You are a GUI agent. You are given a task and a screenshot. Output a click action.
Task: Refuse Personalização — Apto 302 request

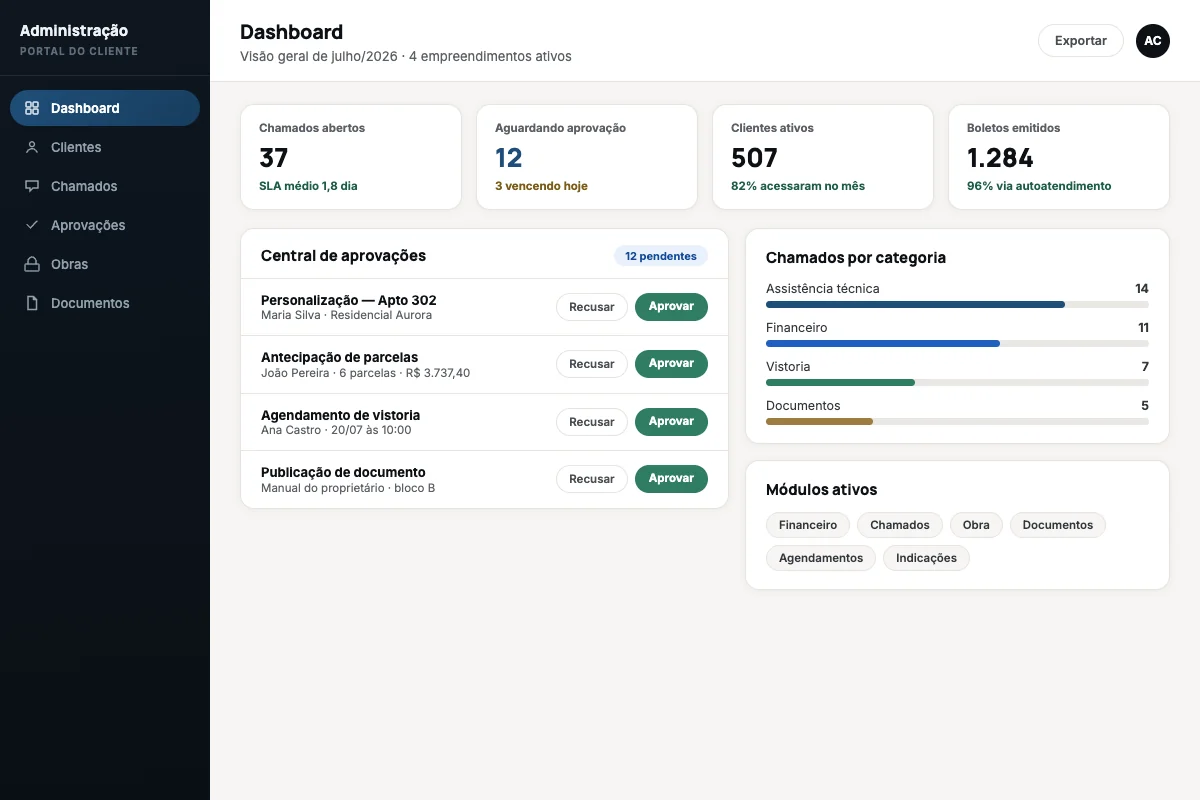point(592,307)
